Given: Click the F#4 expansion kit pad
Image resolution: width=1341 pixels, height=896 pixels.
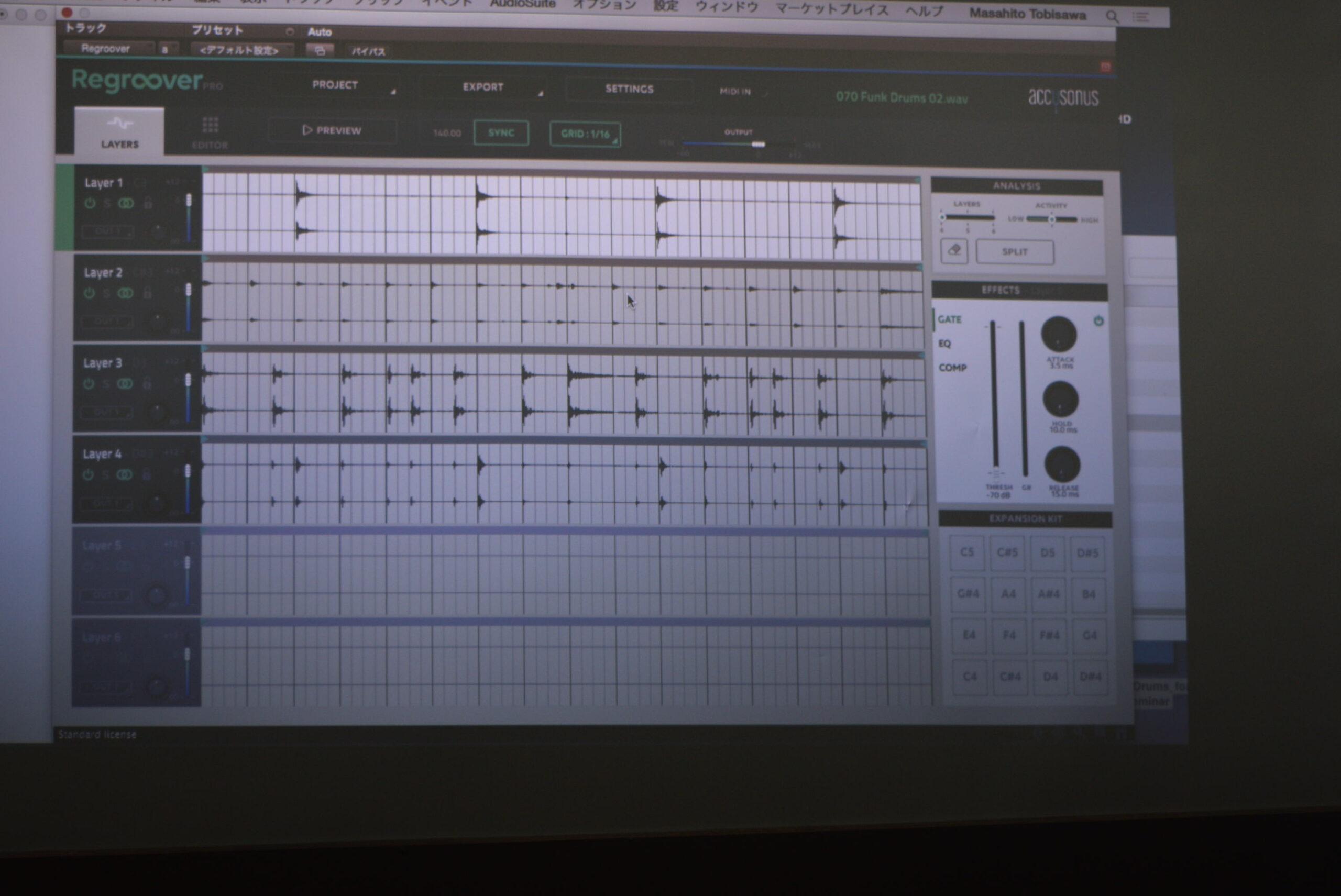Looking at the screenshot, I should (x=1049, y=635).
